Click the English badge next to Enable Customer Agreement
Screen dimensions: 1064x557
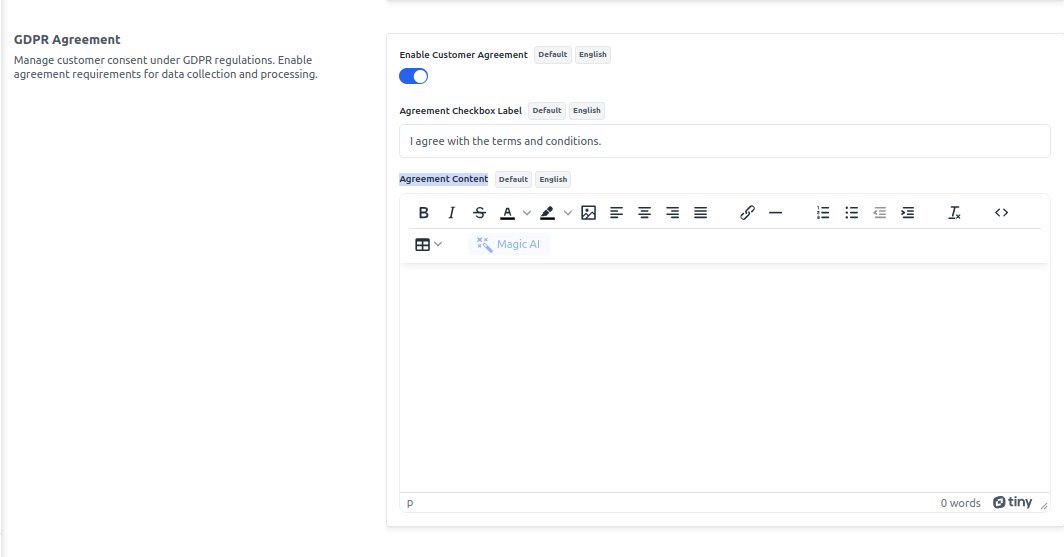(593, 54)
